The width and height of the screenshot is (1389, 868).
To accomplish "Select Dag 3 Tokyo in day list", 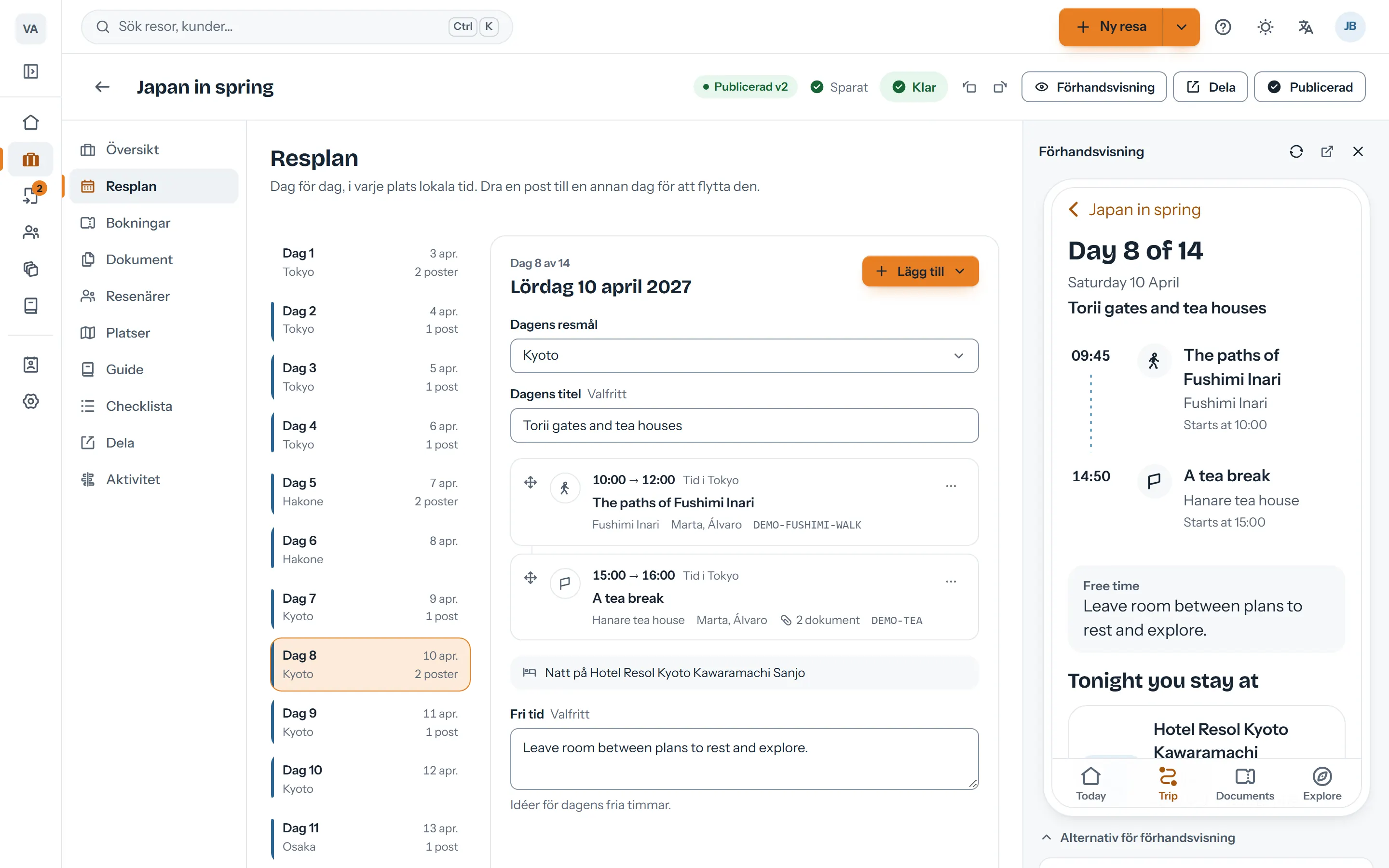I will click(x=370, y=377).
